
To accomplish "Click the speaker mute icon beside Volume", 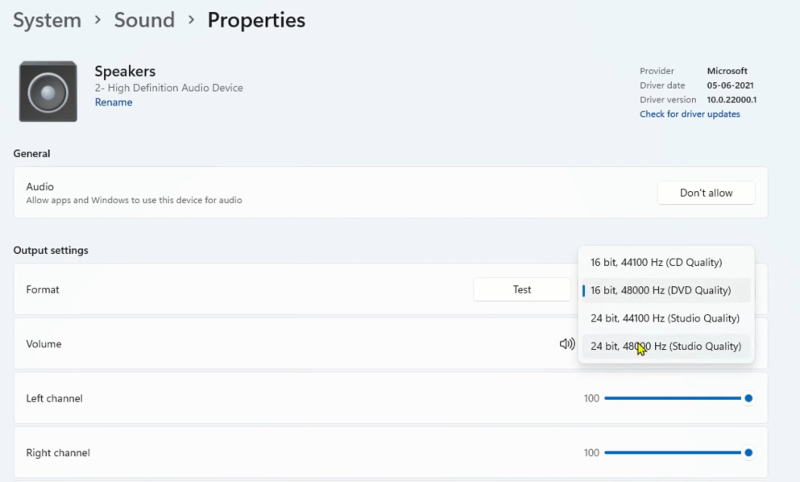I will (567, 344).
